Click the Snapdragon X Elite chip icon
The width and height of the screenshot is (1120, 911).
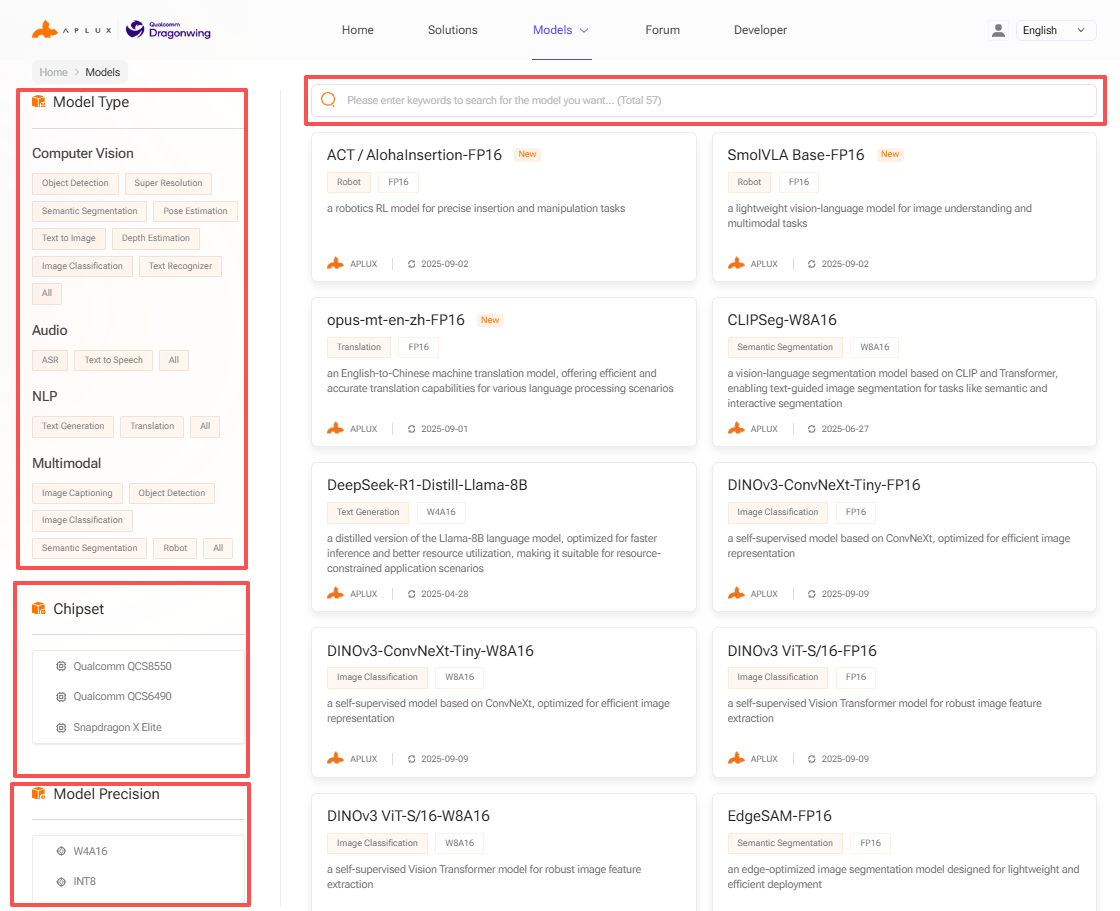pos(61,727)
